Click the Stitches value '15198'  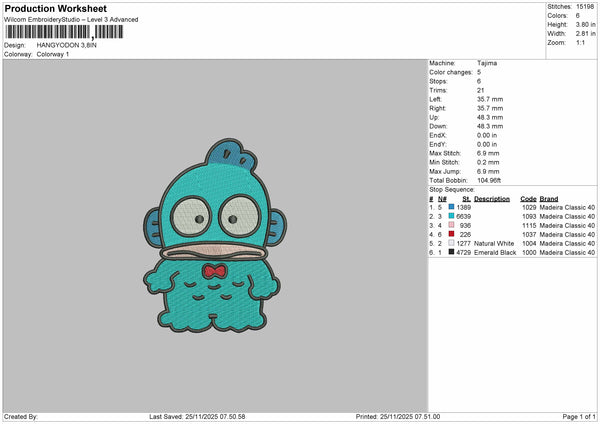pos(585,7)
